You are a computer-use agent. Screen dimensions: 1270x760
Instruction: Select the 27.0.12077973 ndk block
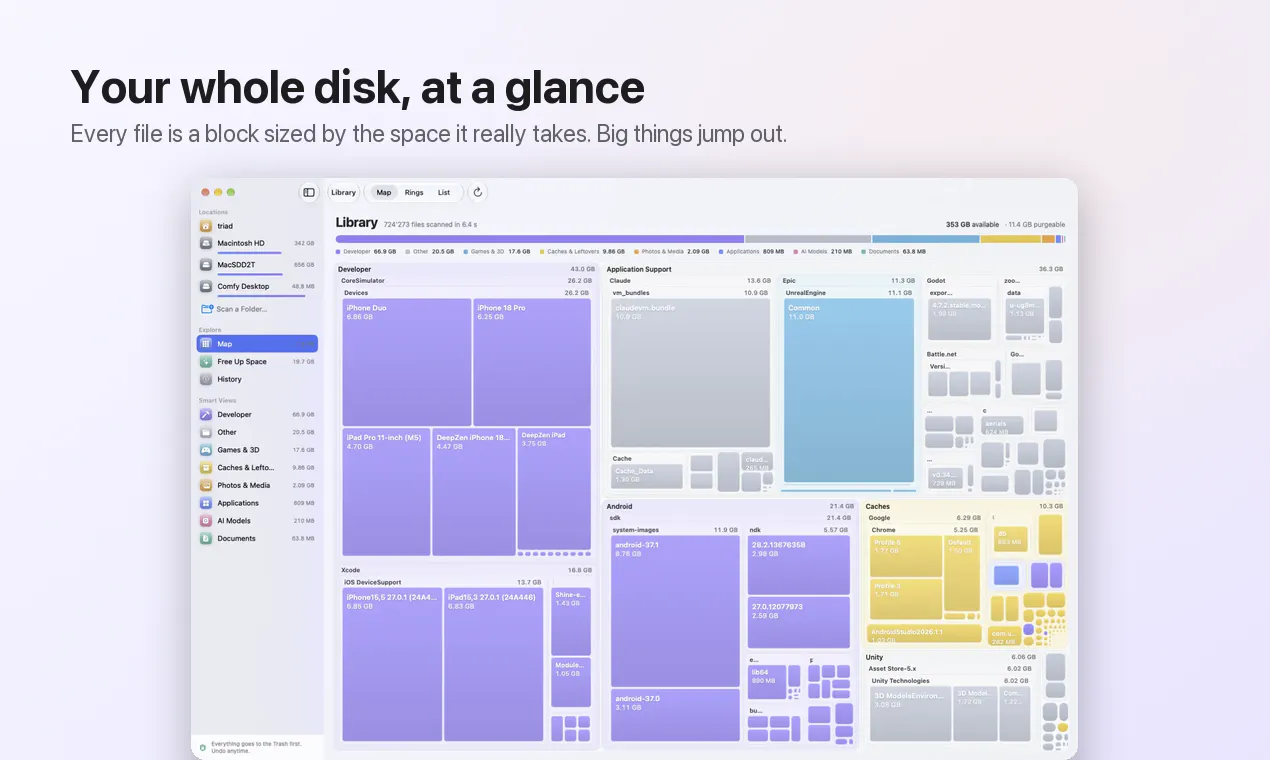[799, 623]
